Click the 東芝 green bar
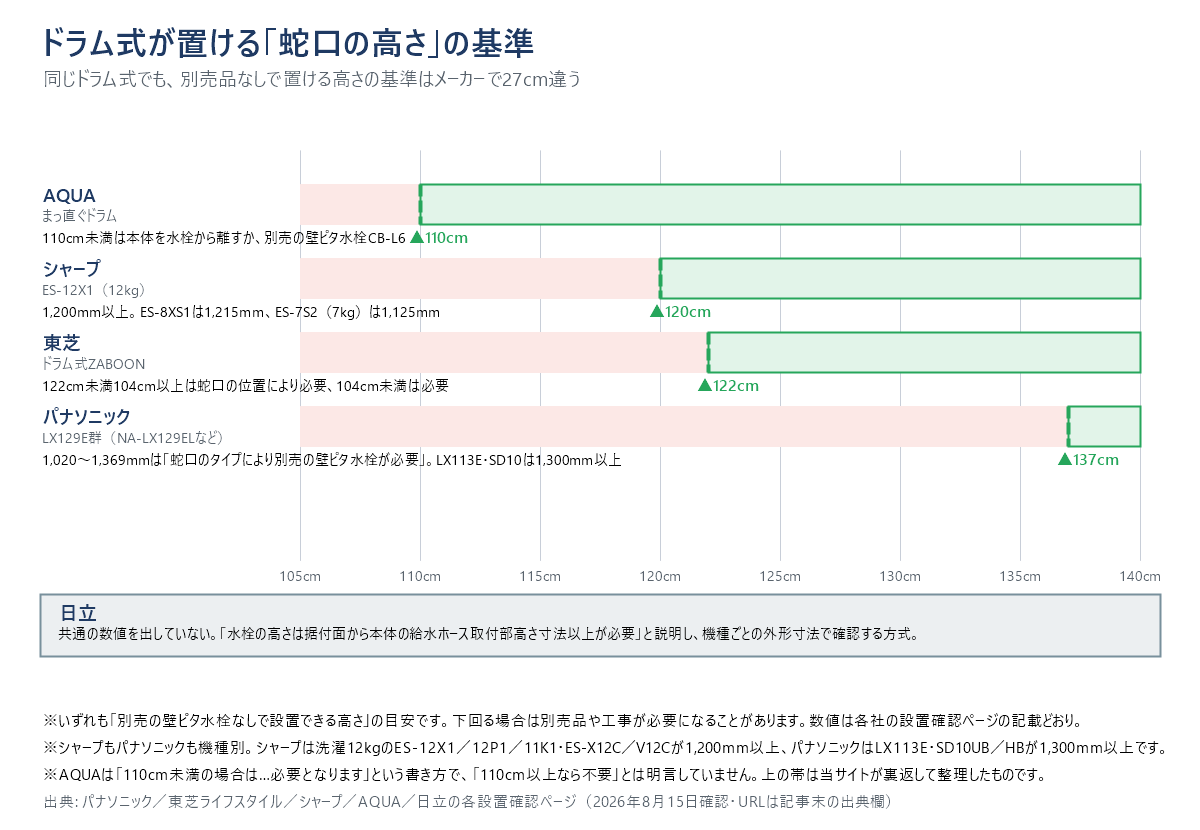Screen dimensions: 1200x830 tap(924, 352)
